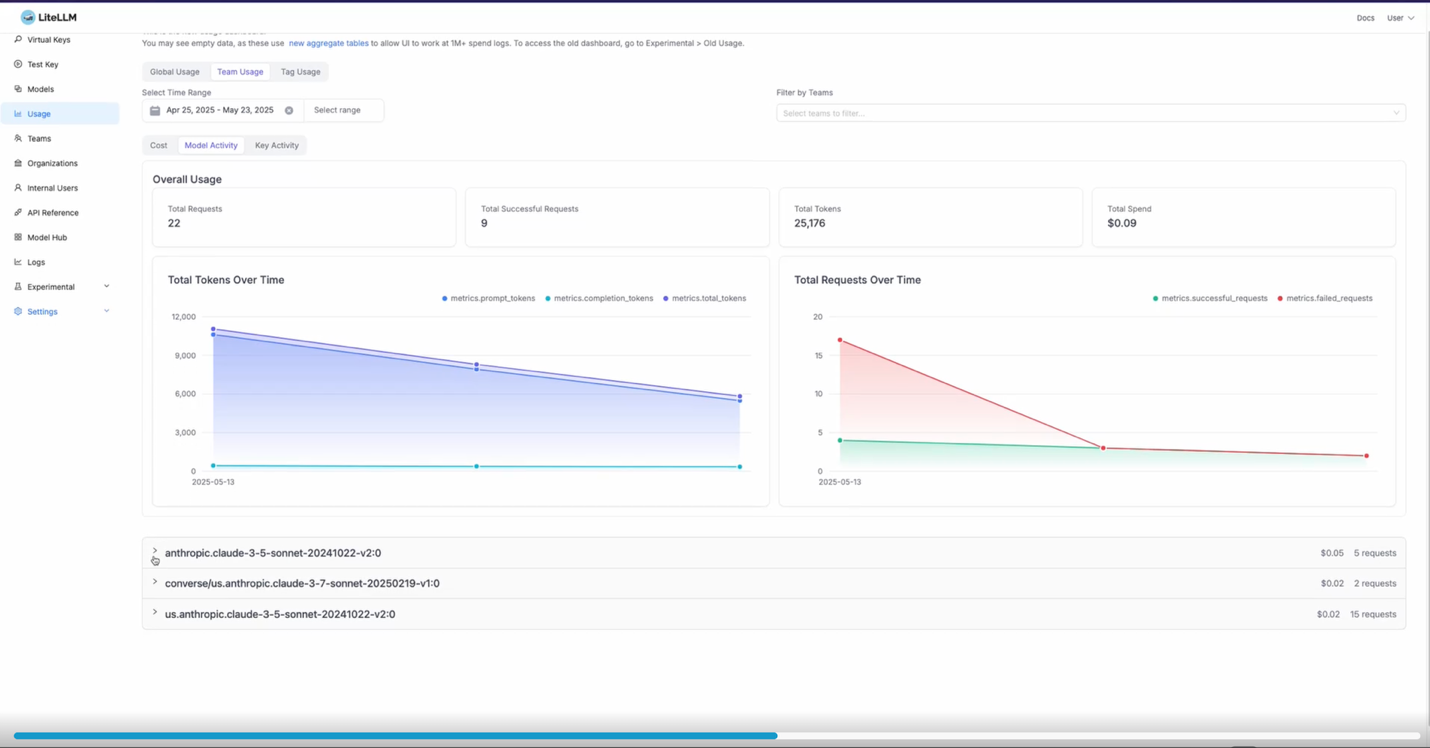
Task: Open Test Key from the sidebar icon
Action: [x=16, y=64]
